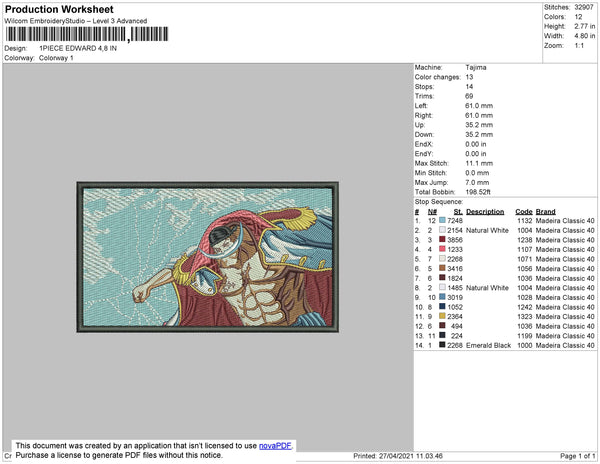The width and height of the screenshot is (600, 464).
Task: Click thread code '1000'
Action: pyautogui.click(x=525, y=345)
